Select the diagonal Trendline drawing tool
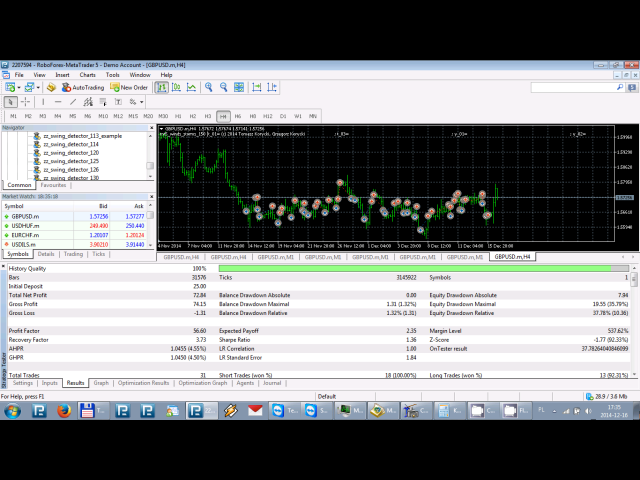Image resolution: width=640 pixels, height=480 pixels. point(73,102)
